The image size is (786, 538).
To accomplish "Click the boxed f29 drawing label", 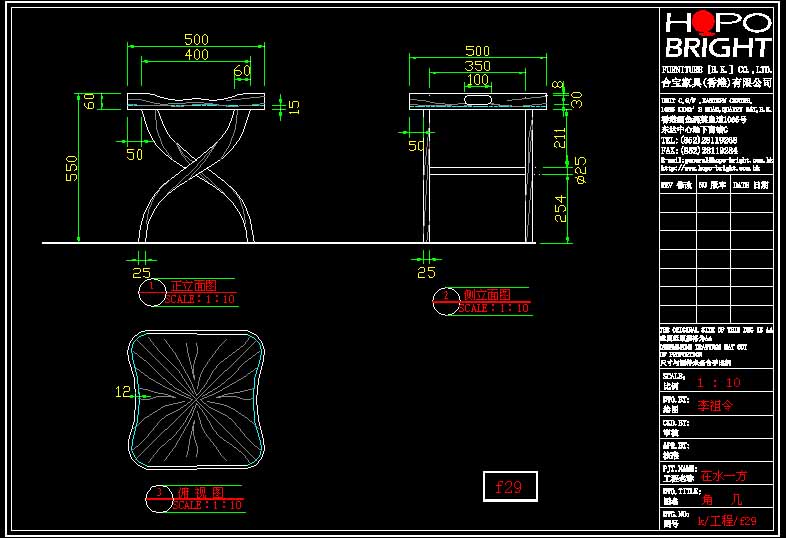I will 510,486.
